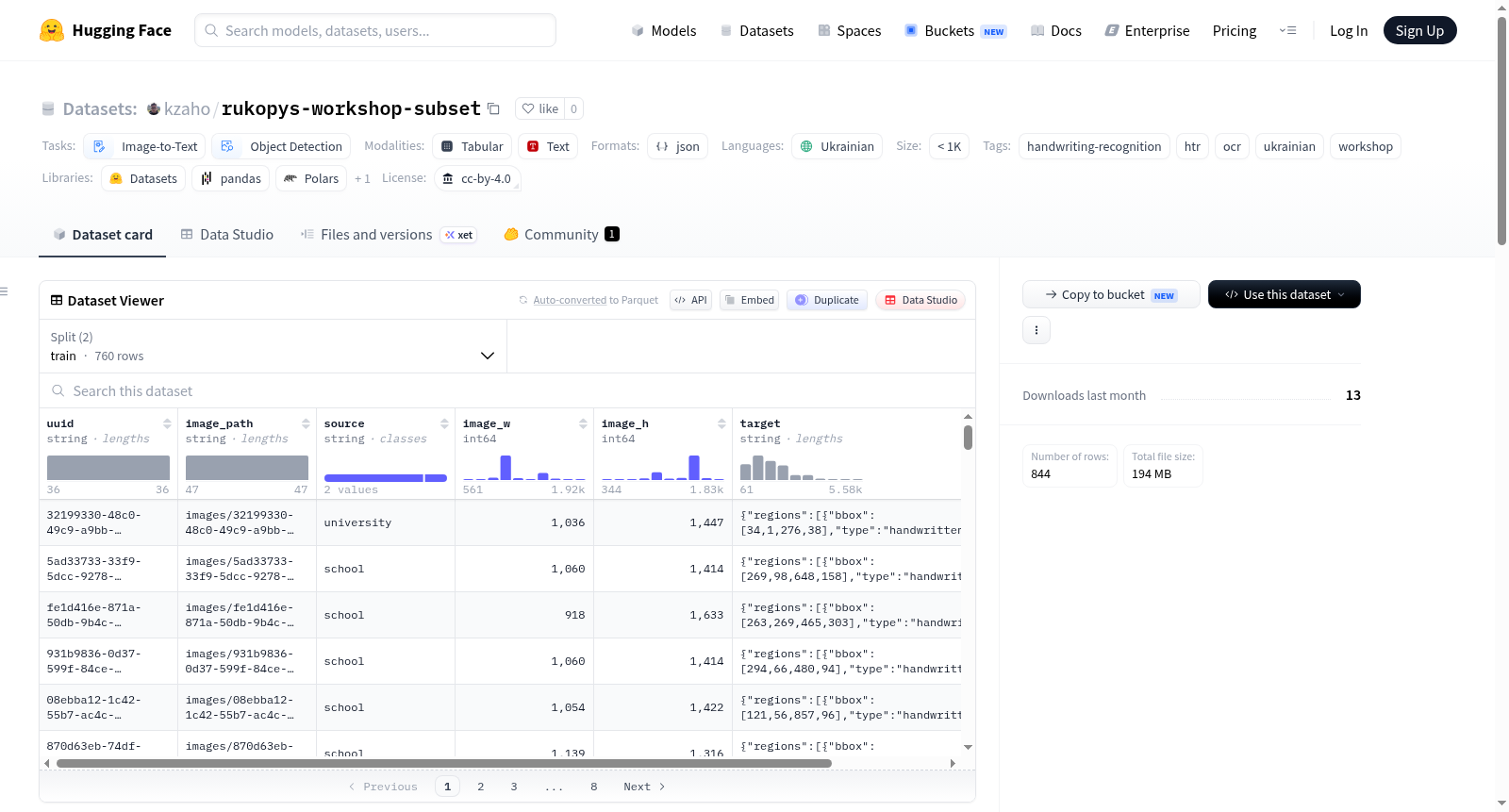Click the Polars library tag

pyautogui.click(x=311, y=178)
